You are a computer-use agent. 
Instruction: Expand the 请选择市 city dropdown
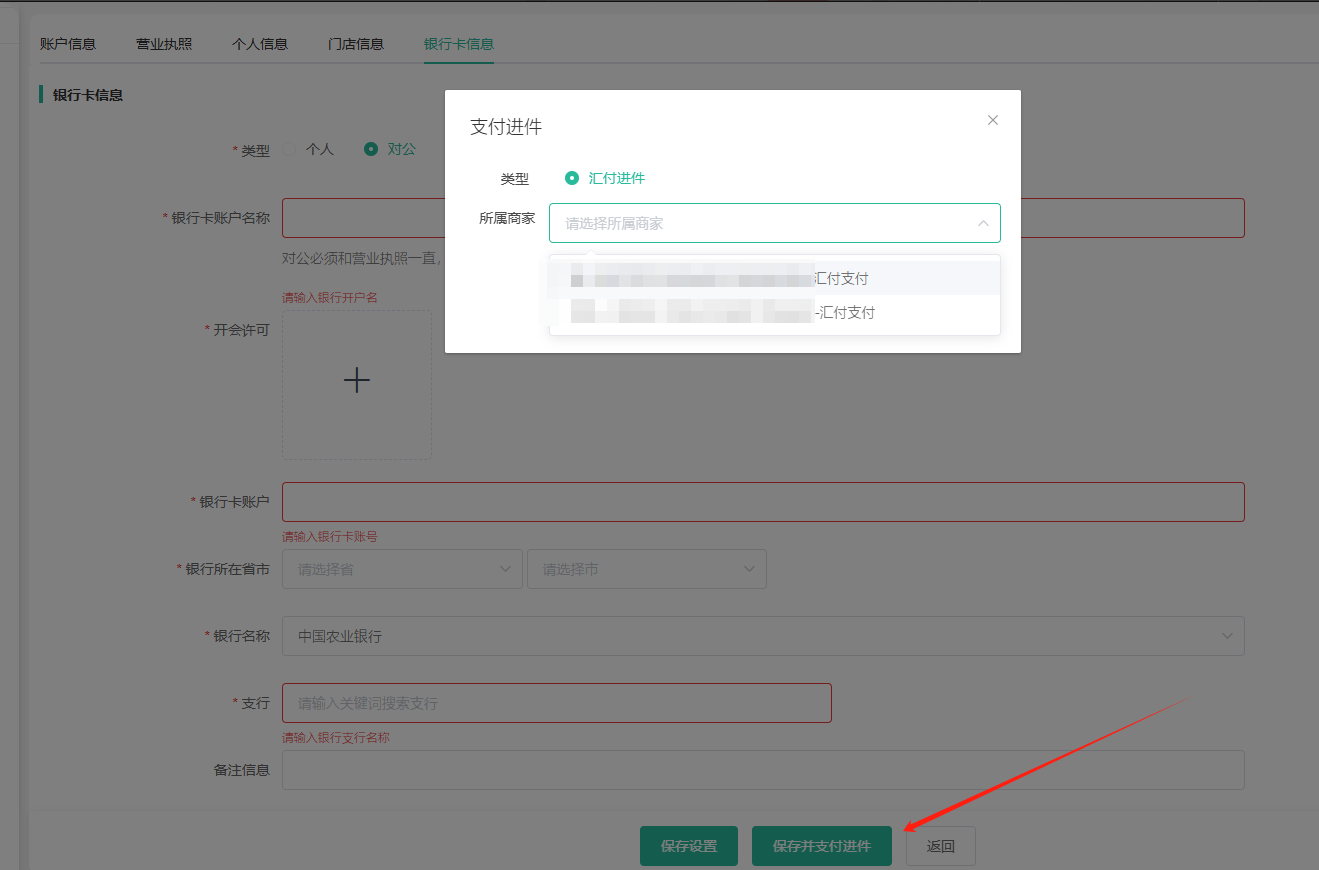point(646,569)
